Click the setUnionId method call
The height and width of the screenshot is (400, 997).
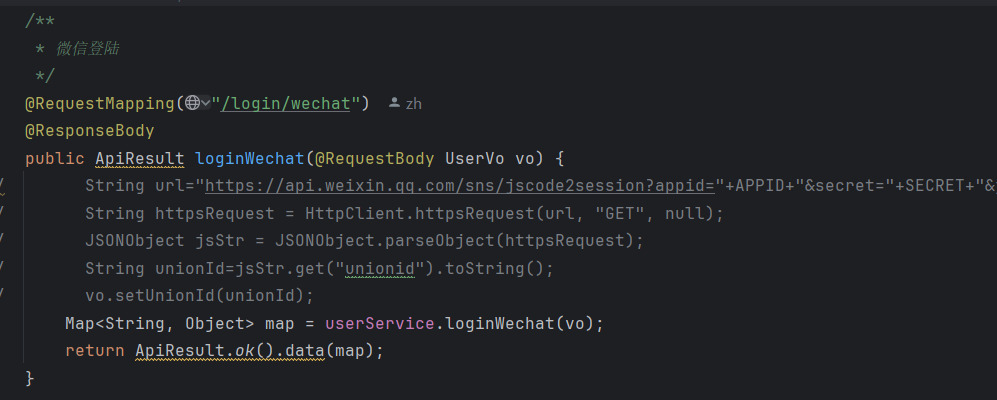click(x=157, y=296)
